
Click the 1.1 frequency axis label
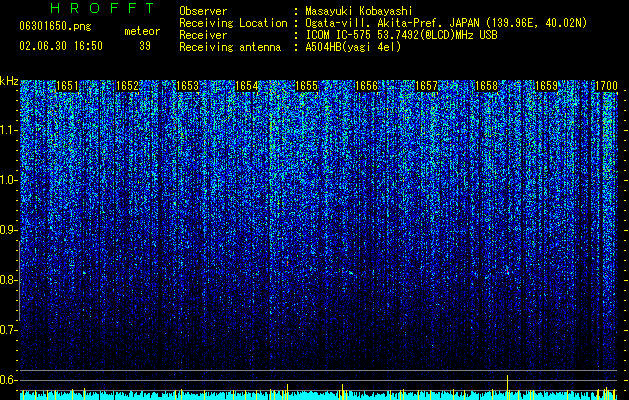click(x=9, y=130)
